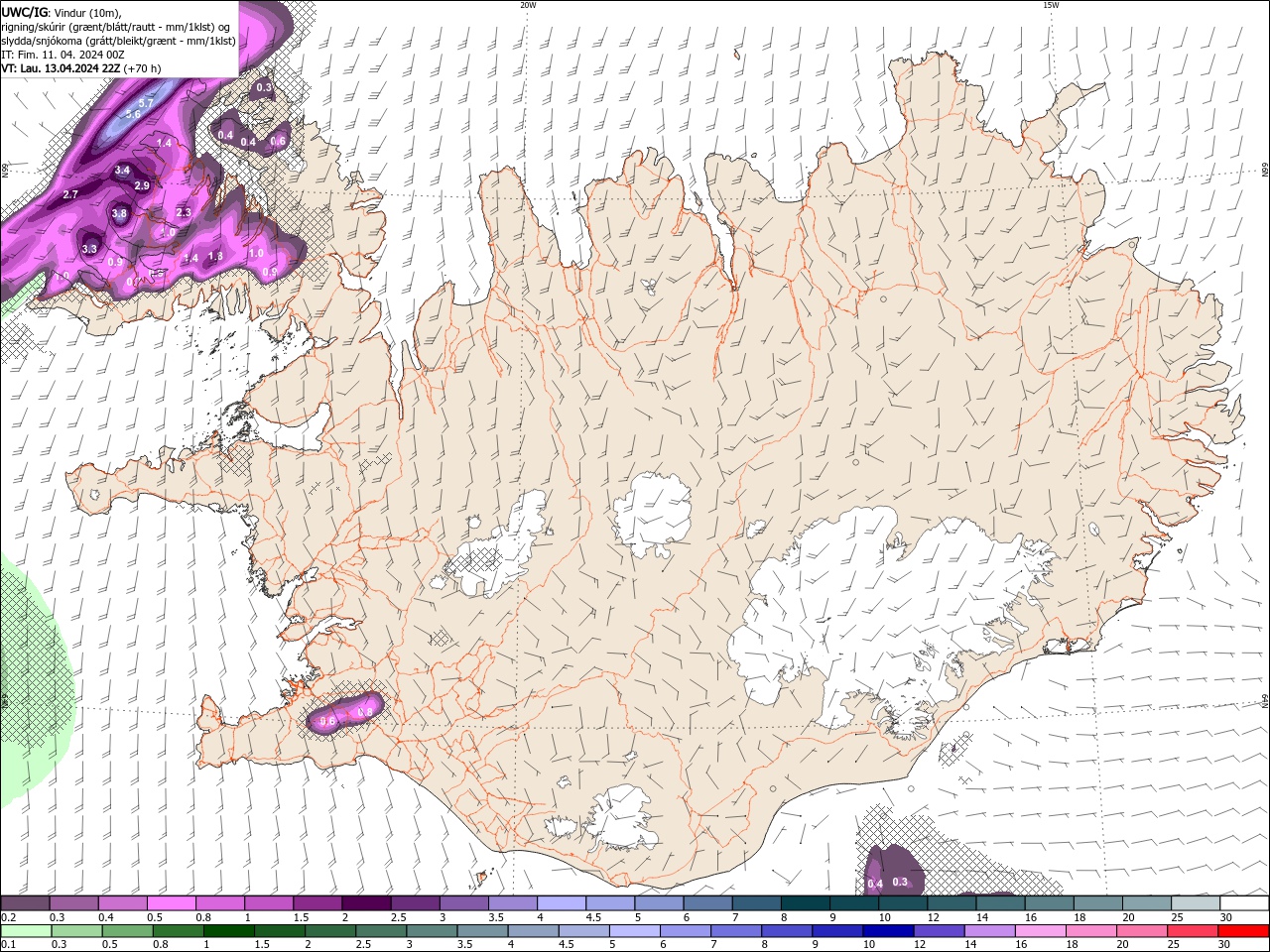Image resolution: width=1270 pixels, height=952 pixels.
Task: Click the 20W longitude label
Action: pos(528,5)
